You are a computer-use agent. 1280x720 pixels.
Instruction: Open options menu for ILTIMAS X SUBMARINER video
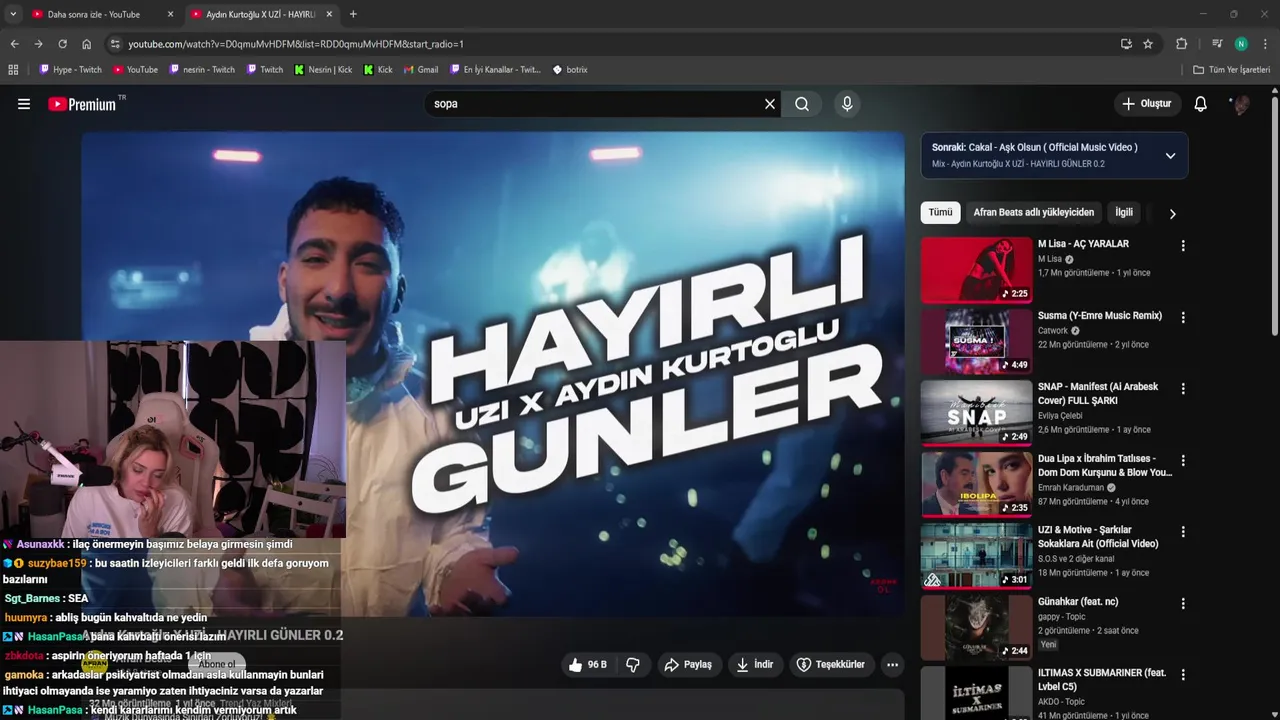coord(1183,675)
